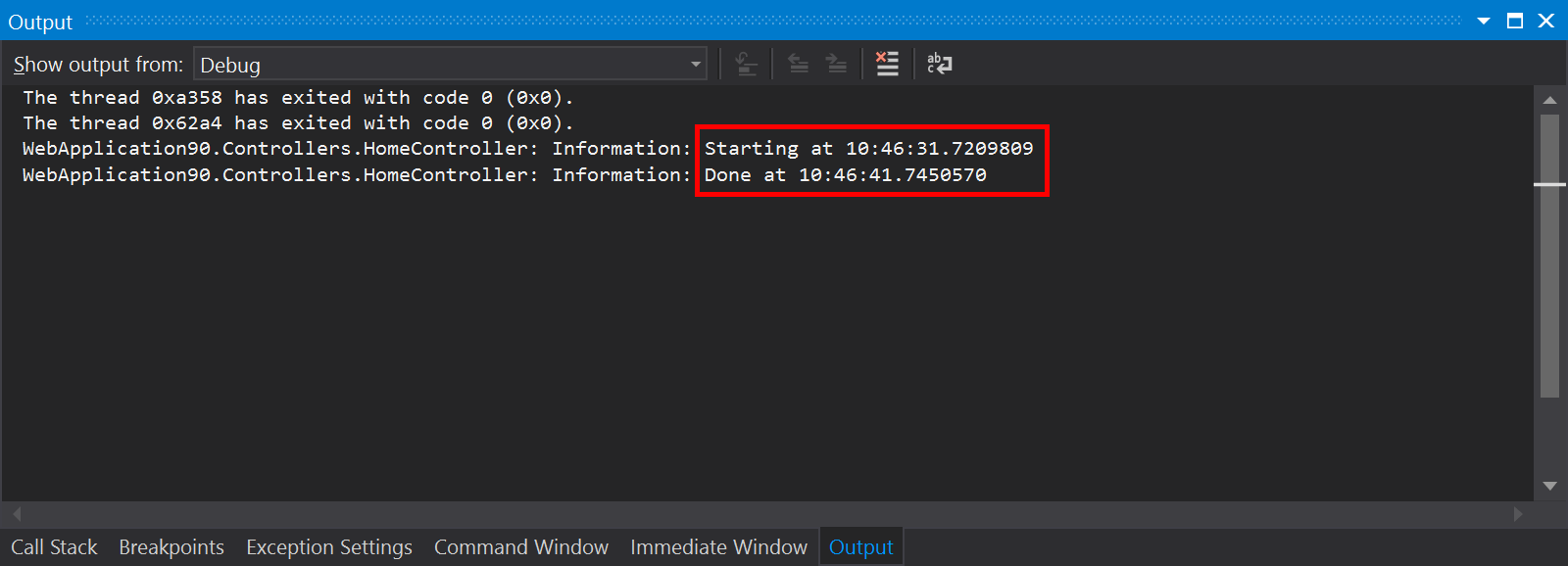Click the vertical scrollbar thumb

pos(1549,257)
